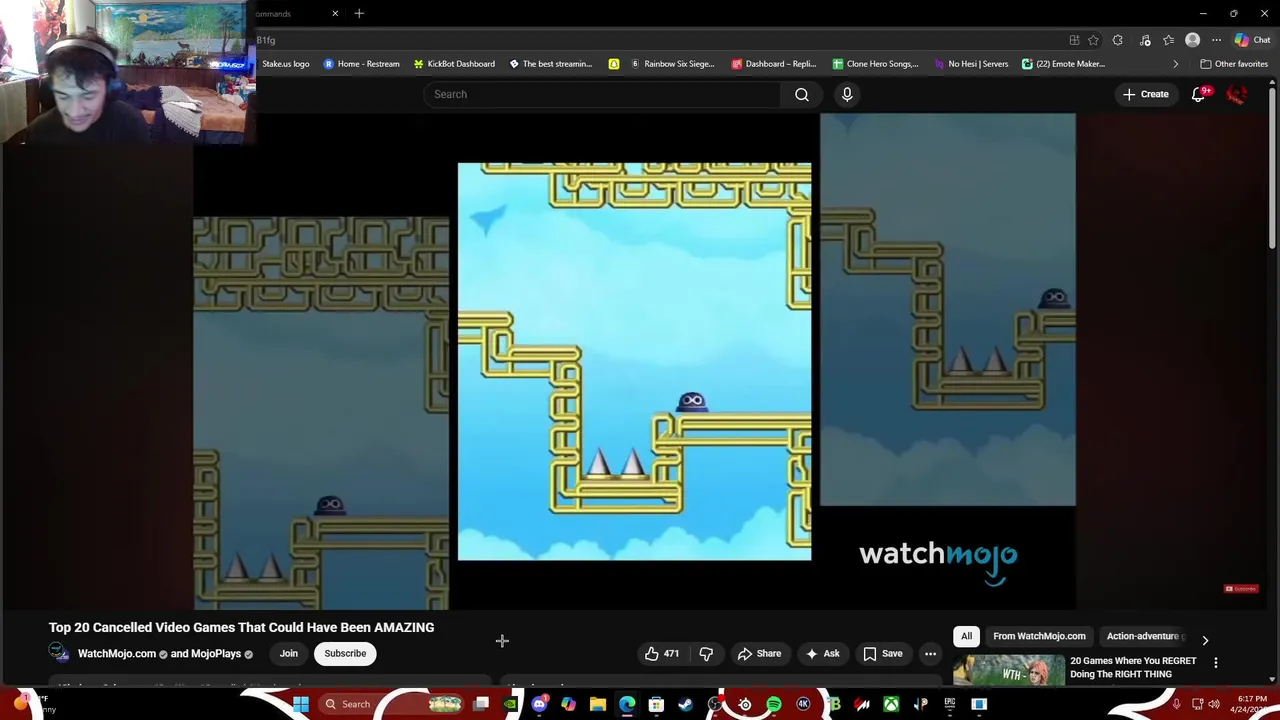Like the video with thumbs up
This screenshot has height=720, width=1280.
pyautogui.click(x=662, y=653)
